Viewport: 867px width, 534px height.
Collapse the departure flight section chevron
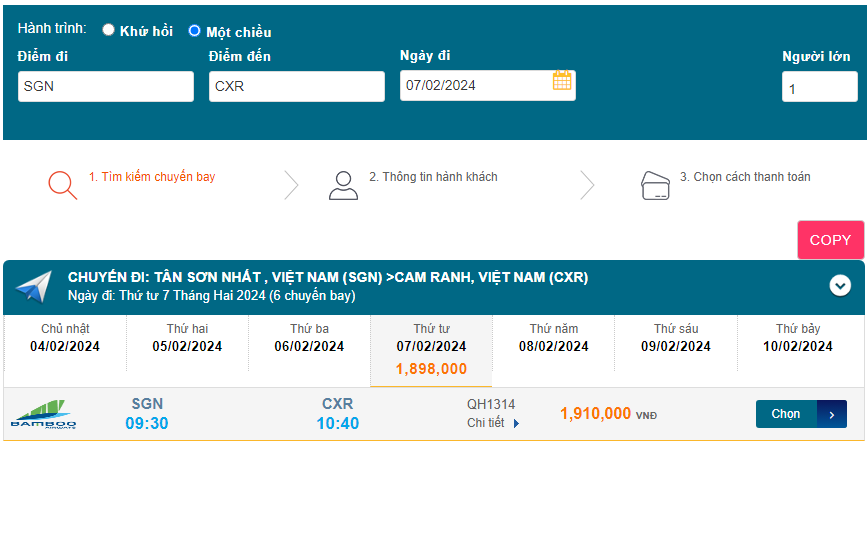click(840, 285)
